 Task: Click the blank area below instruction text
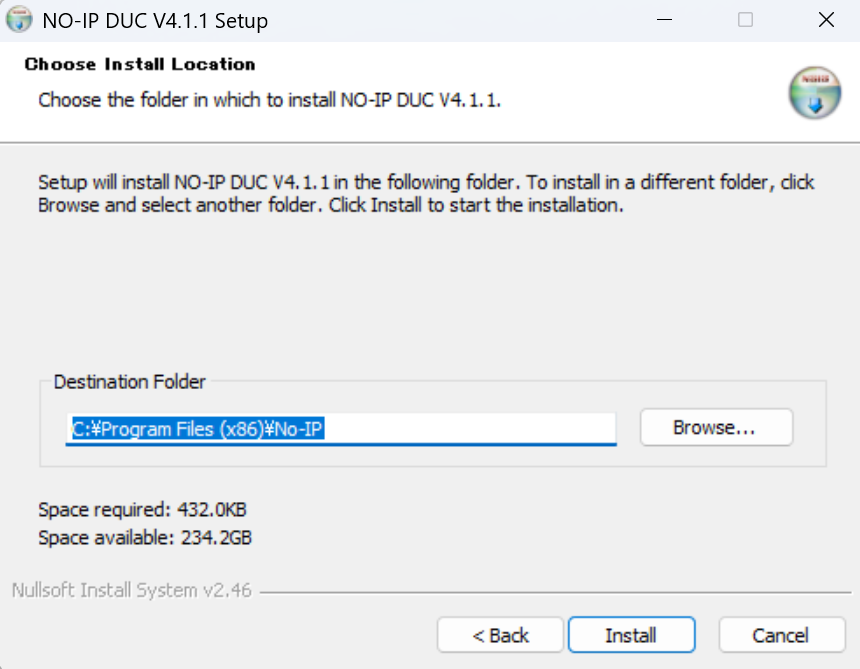[x=430, y=290]
